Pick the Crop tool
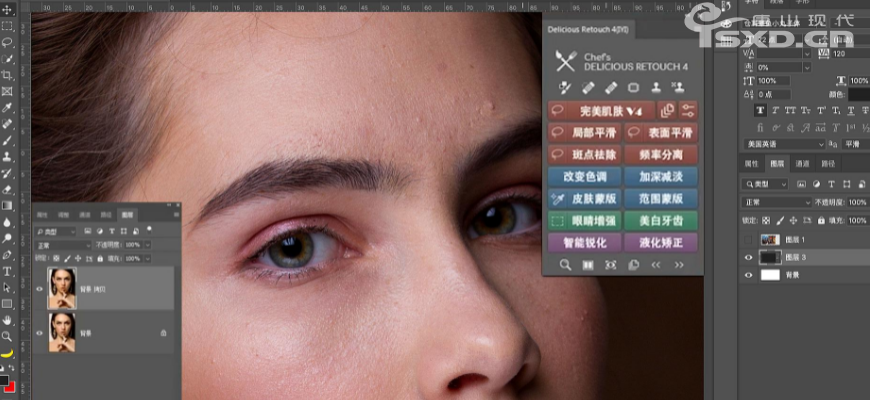 pyautogui.click(x=7, y=75)
